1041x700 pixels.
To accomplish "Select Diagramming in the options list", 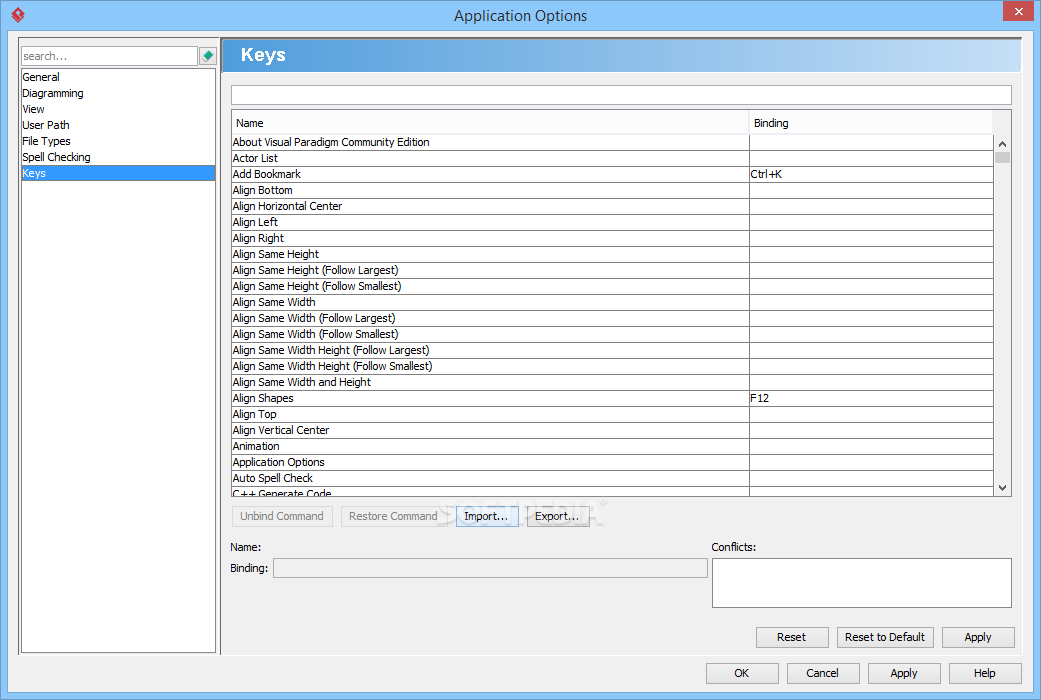I will (x=118, y=93).
